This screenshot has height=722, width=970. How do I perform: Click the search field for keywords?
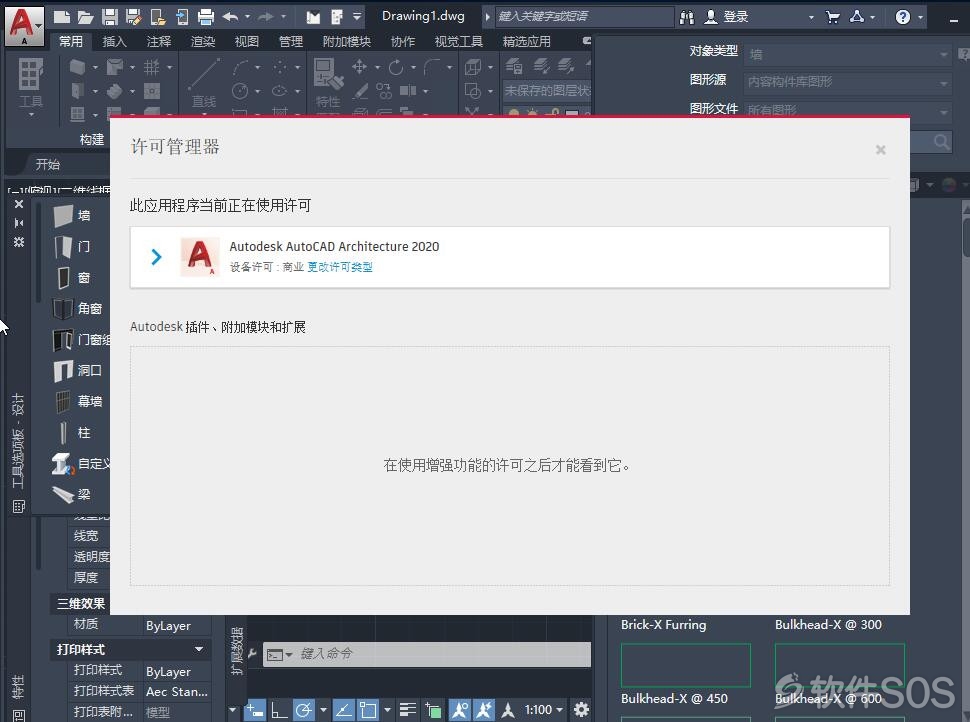(x=584, y=17)
